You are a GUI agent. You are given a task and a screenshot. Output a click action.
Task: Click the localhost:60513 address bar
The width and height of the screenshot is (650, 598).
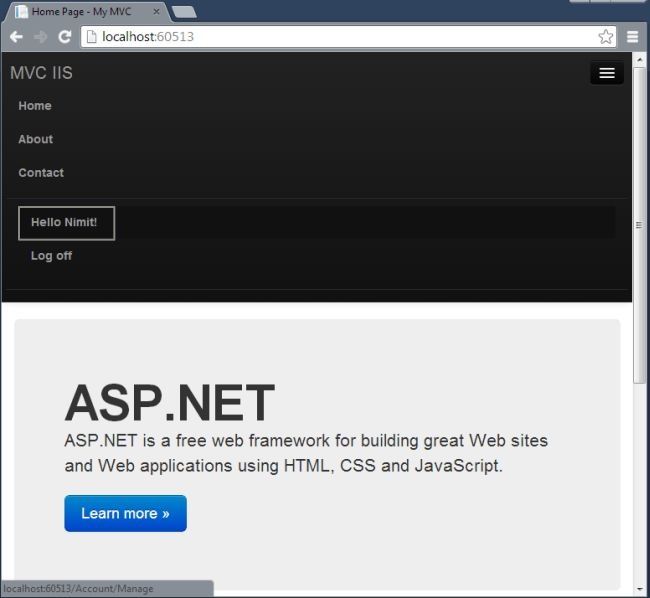click(x=348, y=37)
